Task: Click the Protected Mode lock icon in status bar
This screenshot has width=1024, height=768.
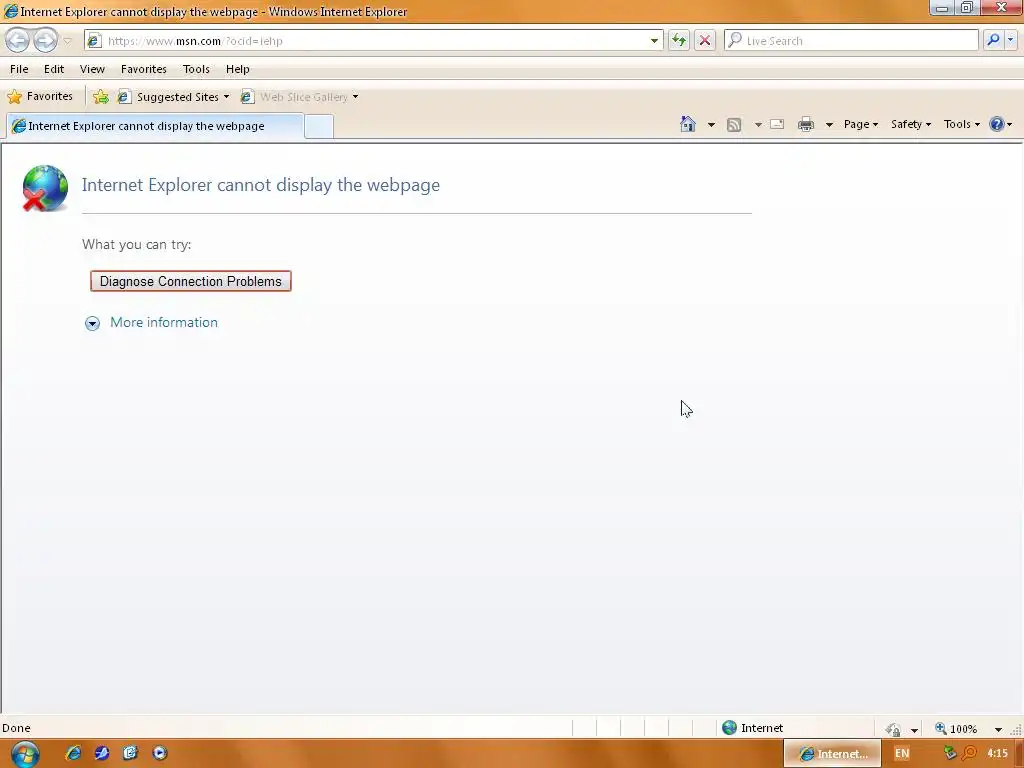Action: (893, 729)
